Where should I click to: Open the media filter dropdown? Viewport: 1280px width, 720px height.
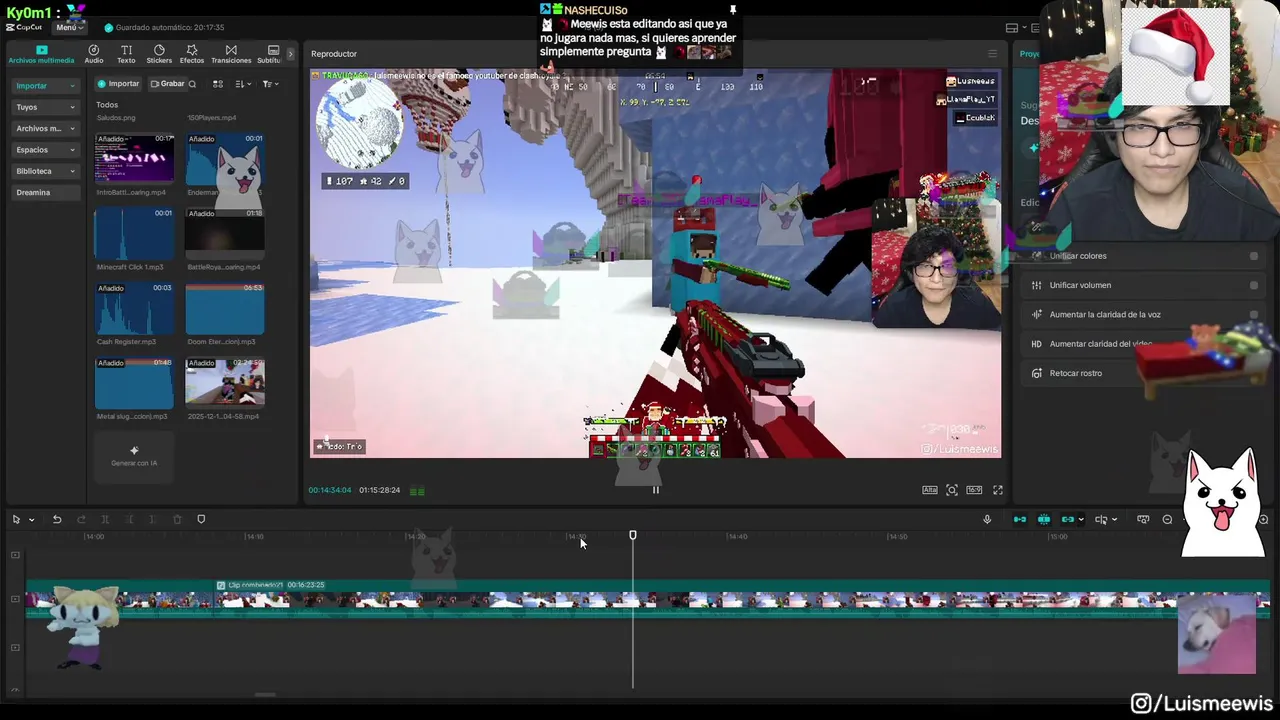(x=270, y=84)
